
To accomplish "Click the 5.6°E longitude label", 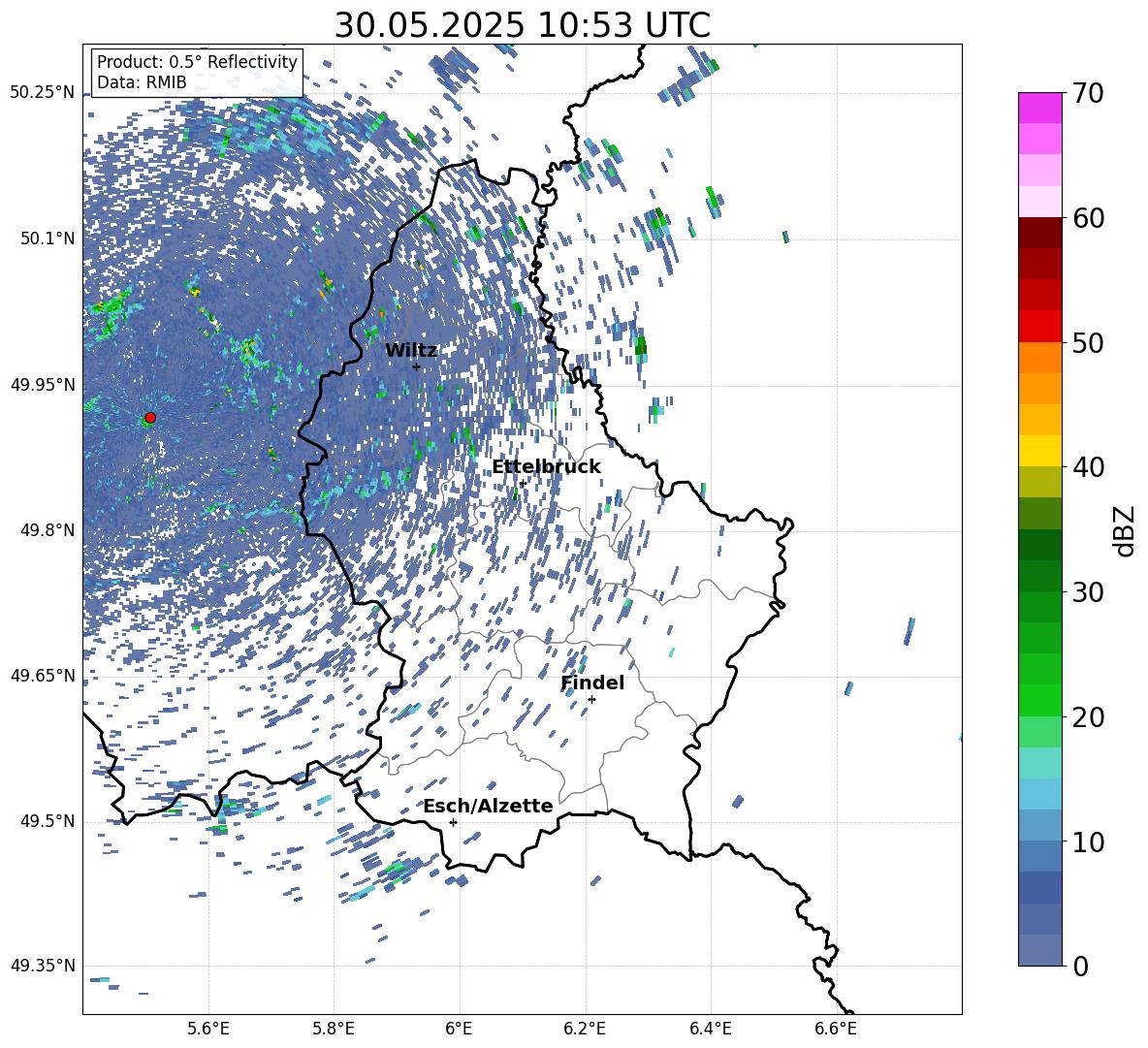I will [x=208, y=1029].
